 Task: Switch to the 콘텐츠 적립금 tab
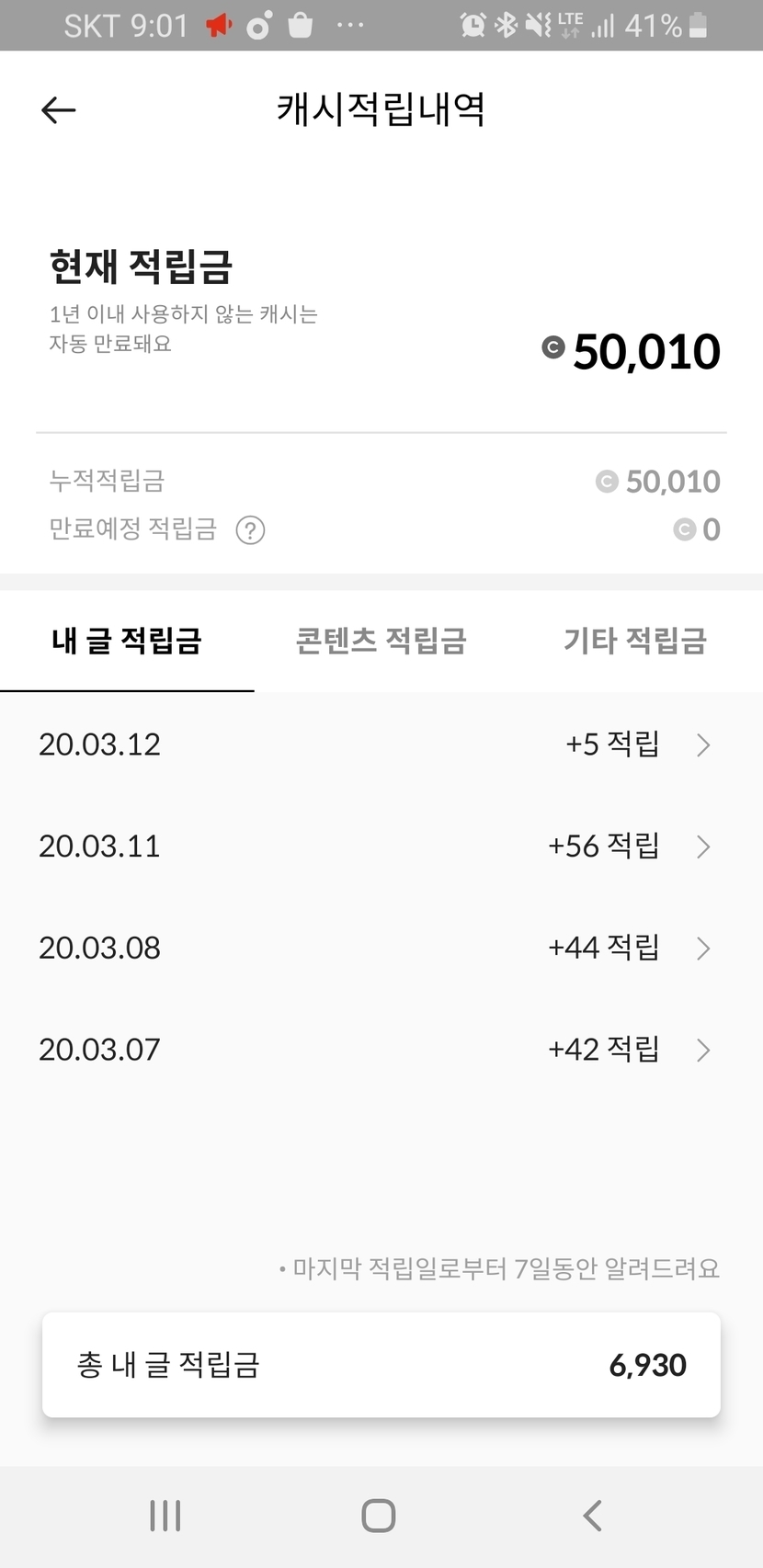(381, 641)
